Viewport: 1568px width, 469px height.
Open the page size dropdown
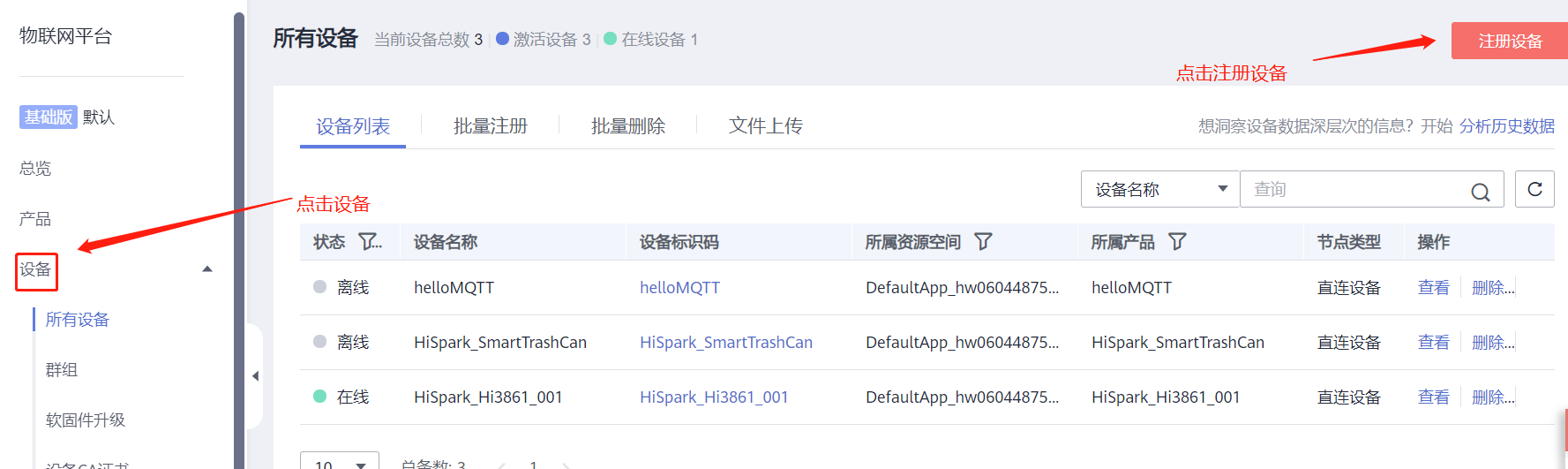[339, 462]
